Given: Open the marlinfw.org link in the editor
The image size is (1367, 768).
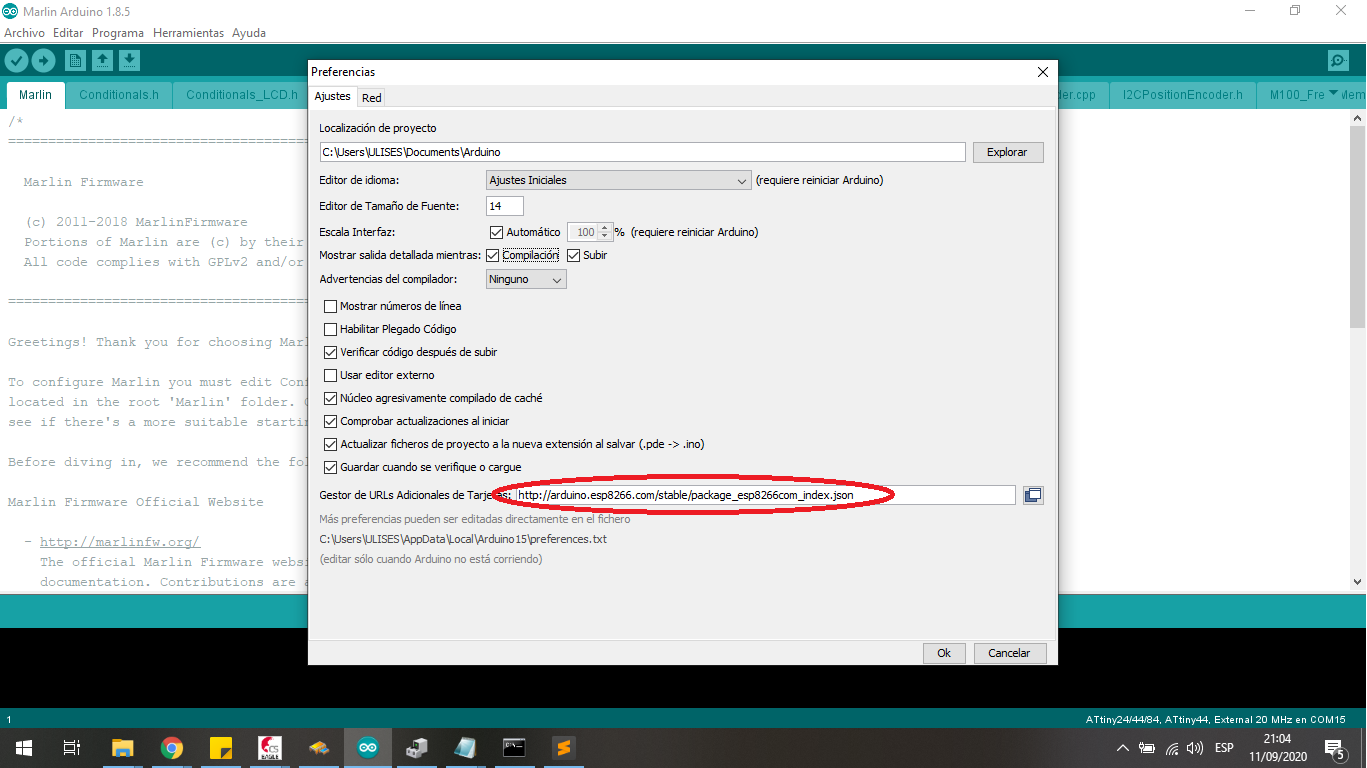Looking at the screenshot, I should [120, 542].
